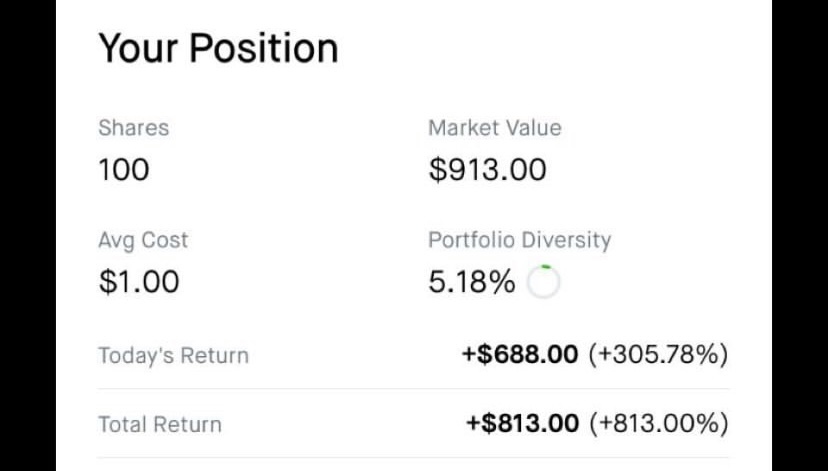Click the (+305.78%) return percentage
The image size is (828, 471).
657,354
